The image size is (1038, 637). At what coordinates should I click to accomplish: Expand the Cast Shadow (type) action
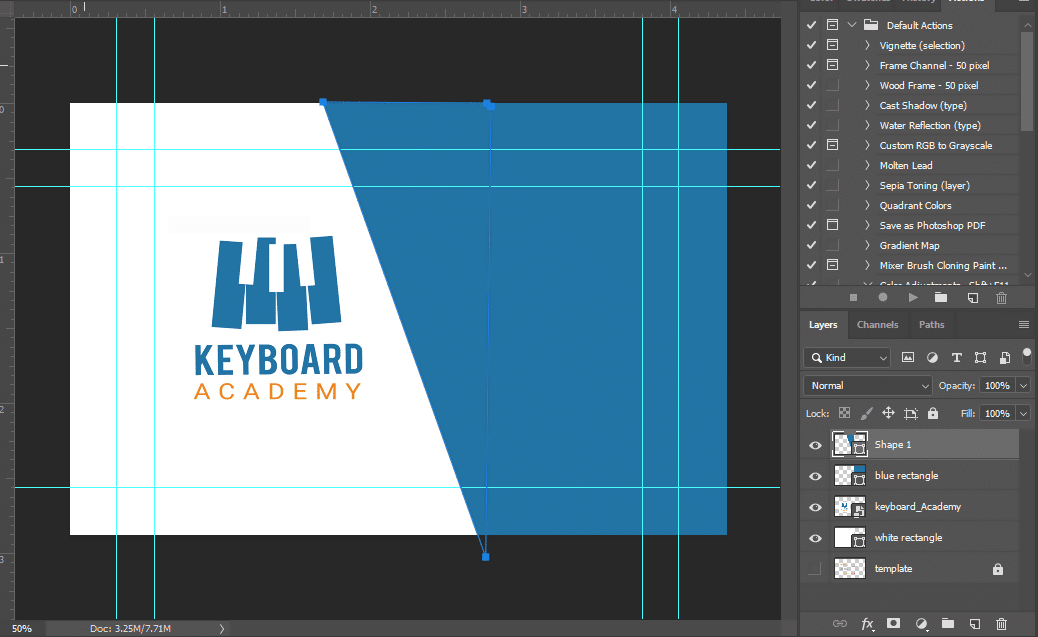click(x=867, y=105)
